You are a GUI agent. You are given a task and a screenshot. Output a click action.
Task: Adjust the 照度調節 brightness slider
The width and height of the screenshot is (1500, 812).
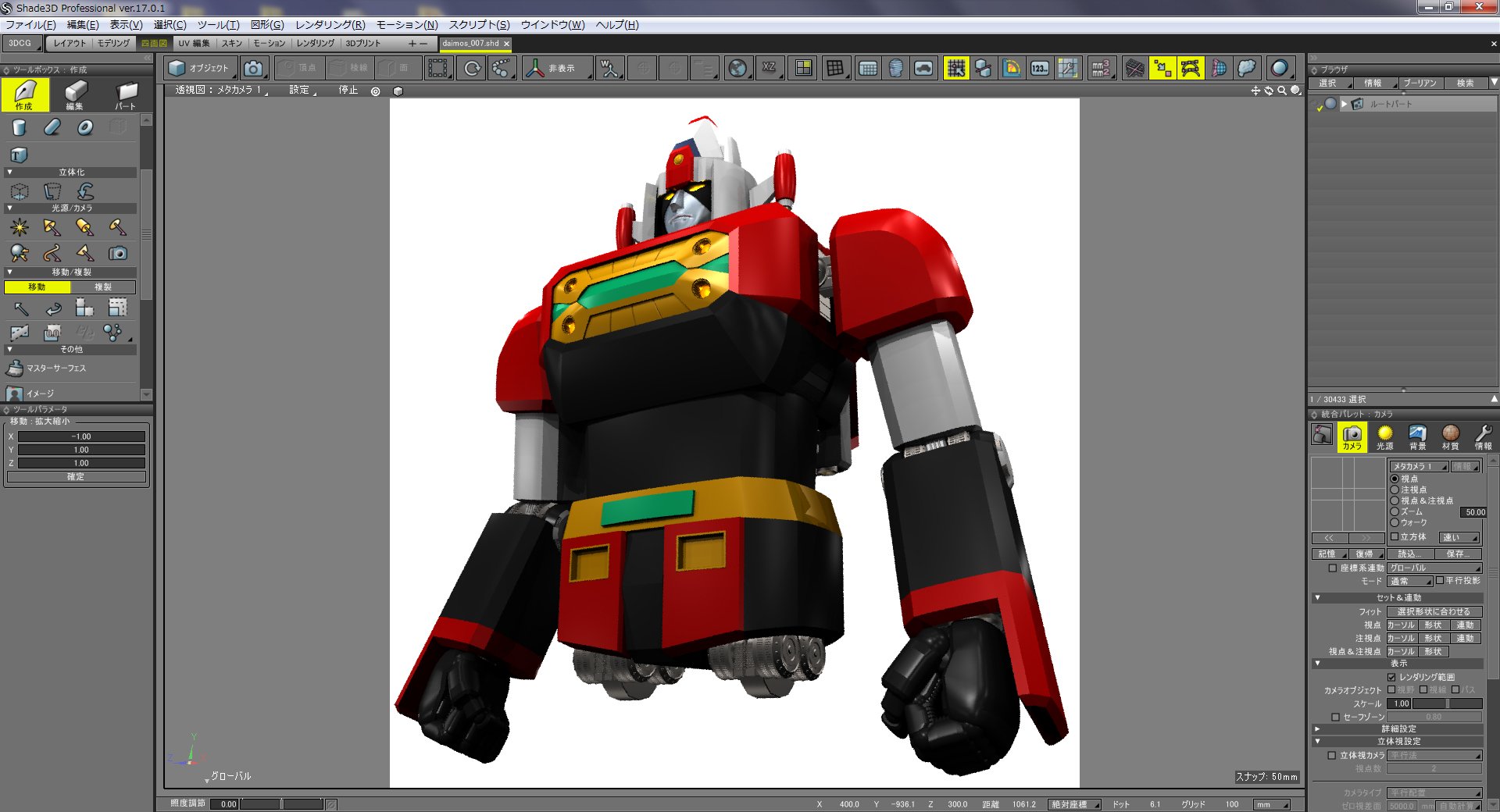point(282,804)
